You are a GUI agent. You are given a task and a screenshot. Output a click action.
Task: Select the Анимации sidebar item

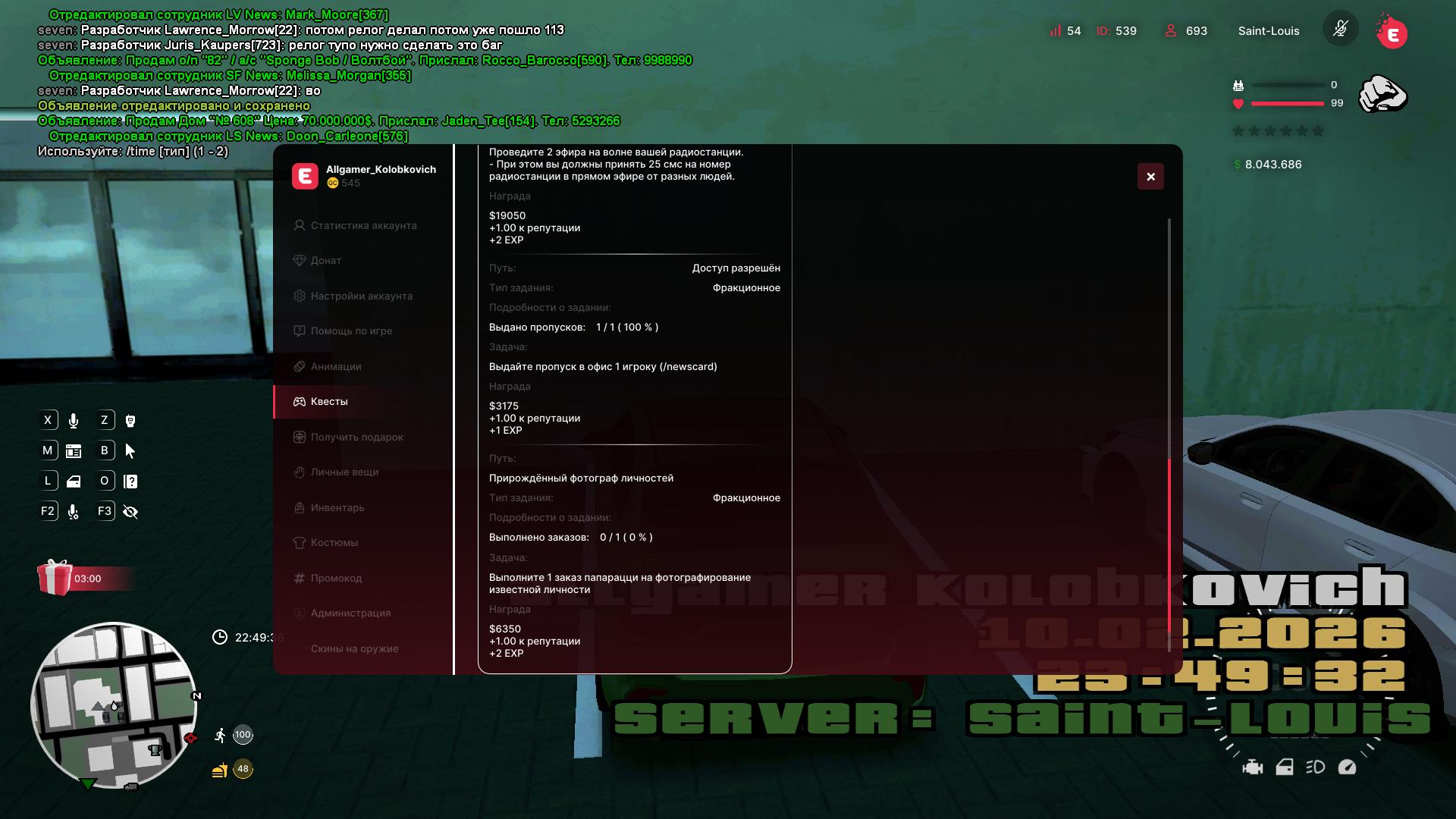click(x=335, y=367)
